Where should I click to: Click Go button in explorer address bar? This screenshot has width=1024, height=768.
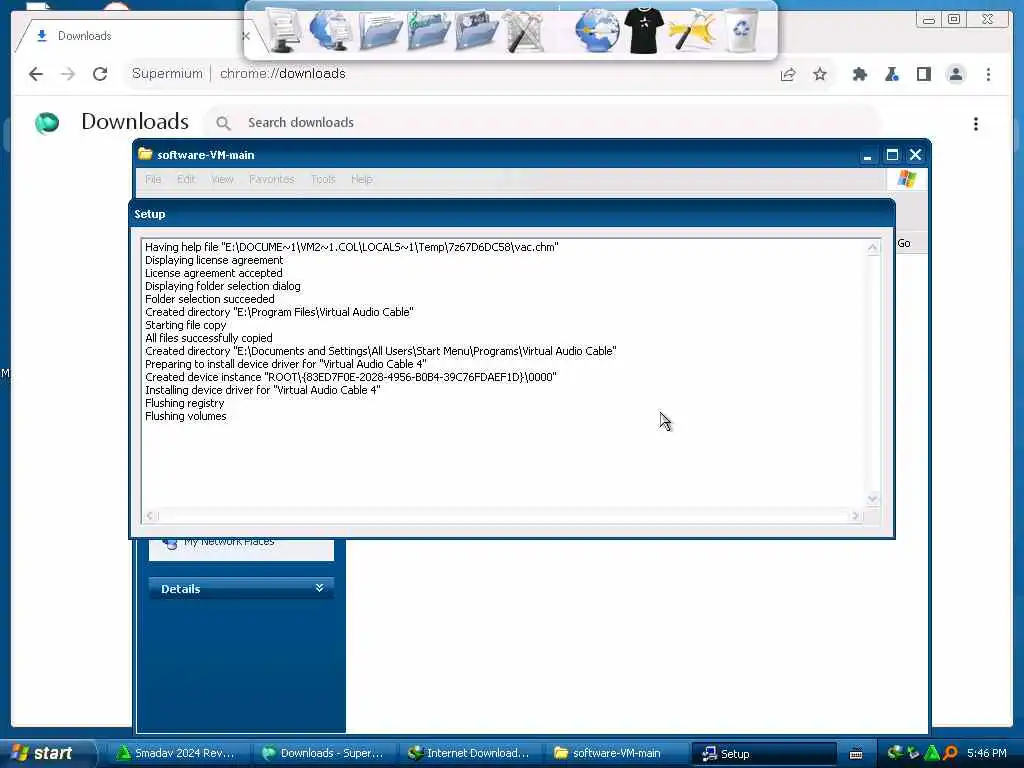[x=904, y=243]
